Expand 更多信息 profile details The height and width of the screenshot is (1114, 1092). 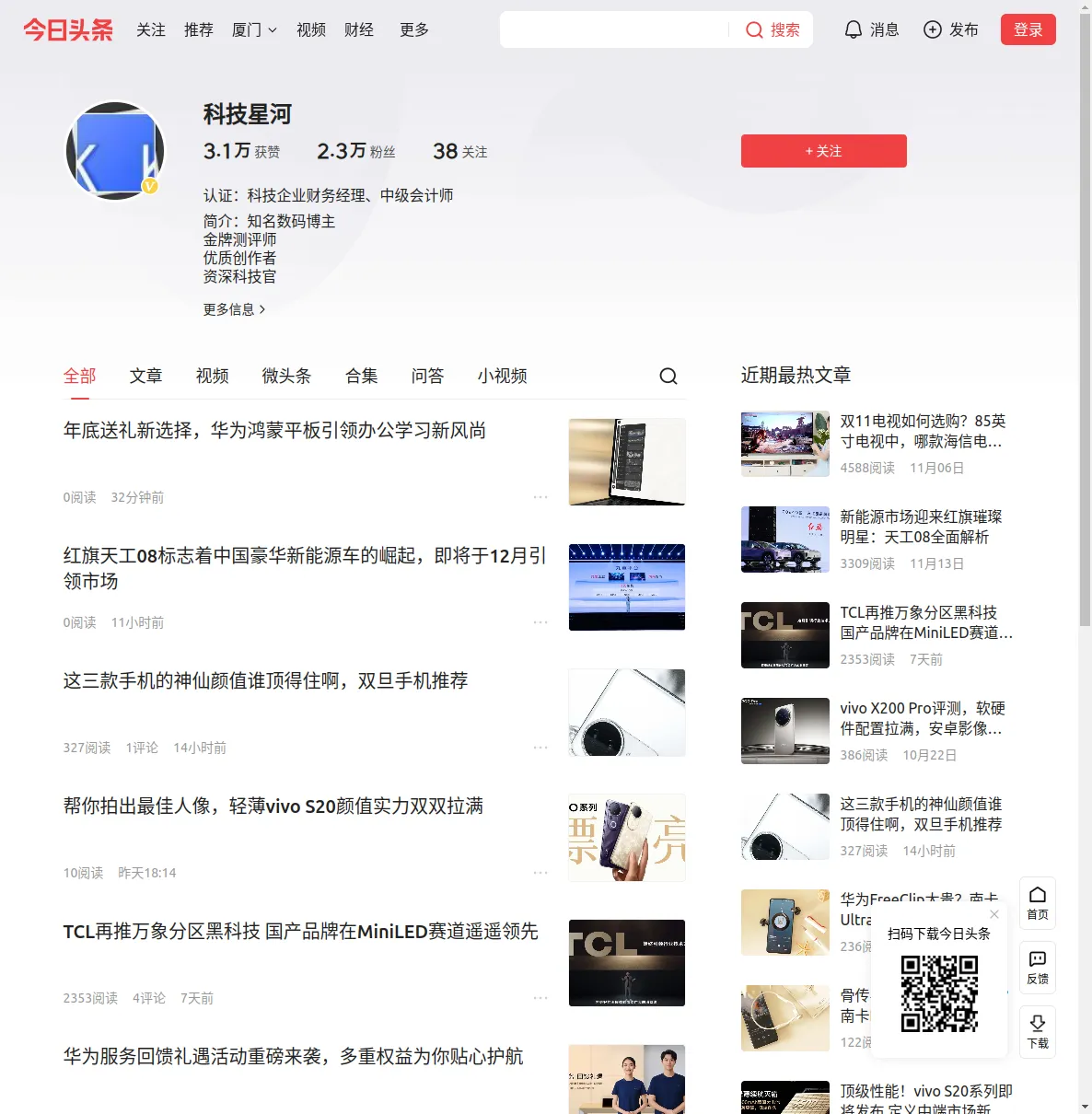coord(235,309)
